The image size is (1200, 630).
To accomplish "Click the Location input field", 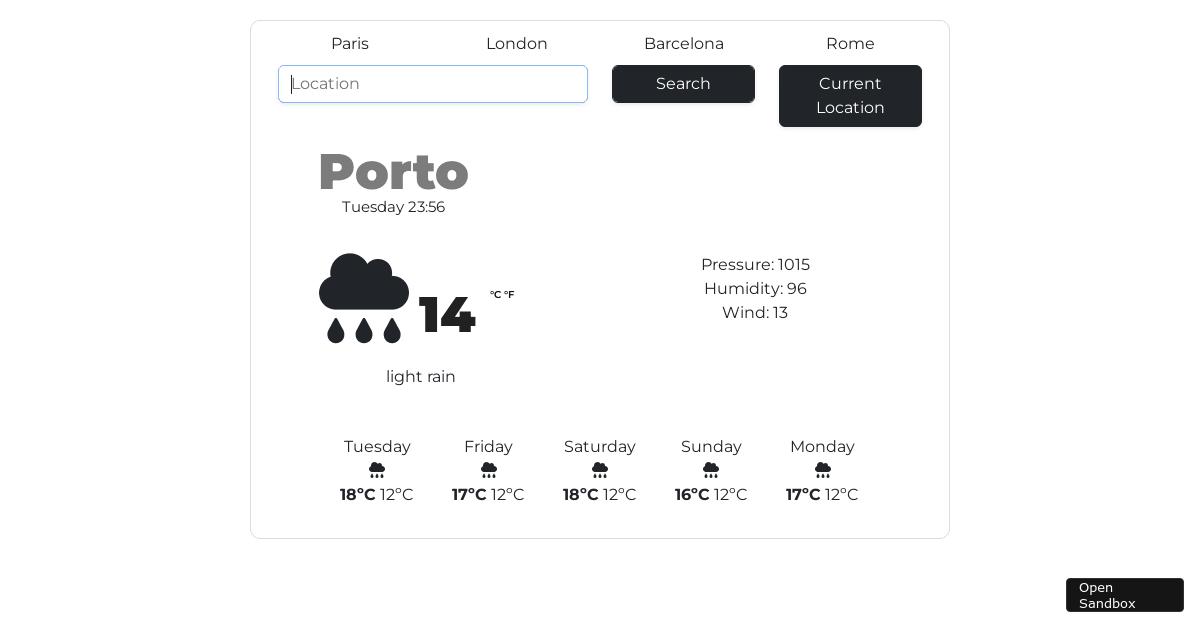I will point(433,84).
